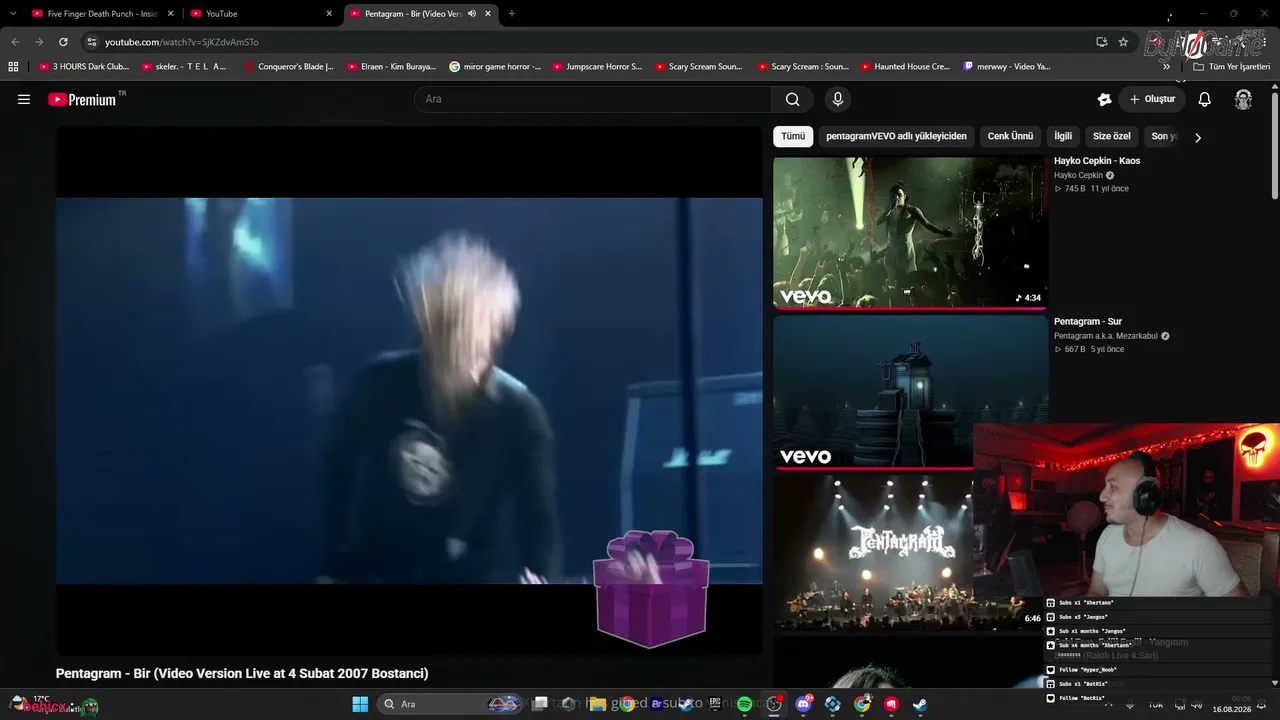Switch to the YouTube tab
The image size is (1280, 720).
point(262,14)
